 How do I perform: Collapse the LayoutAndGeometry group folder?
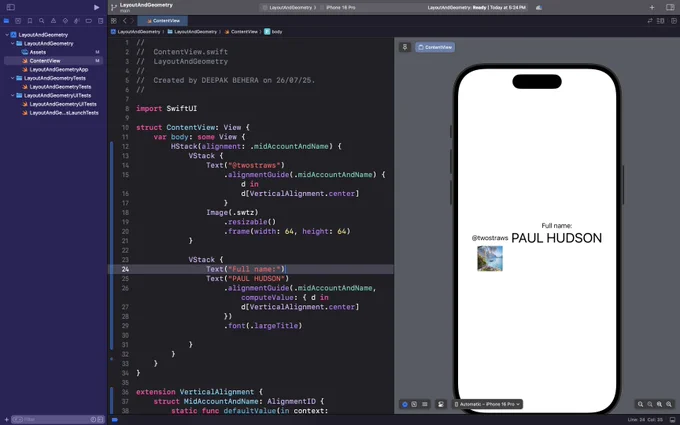[13, 43]
